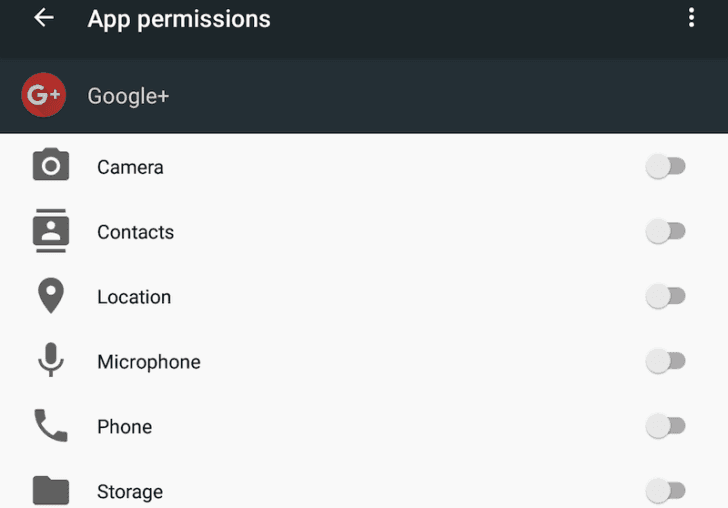Switch on Microphone access
Viewport: 728px width, 508px height.
666,361
